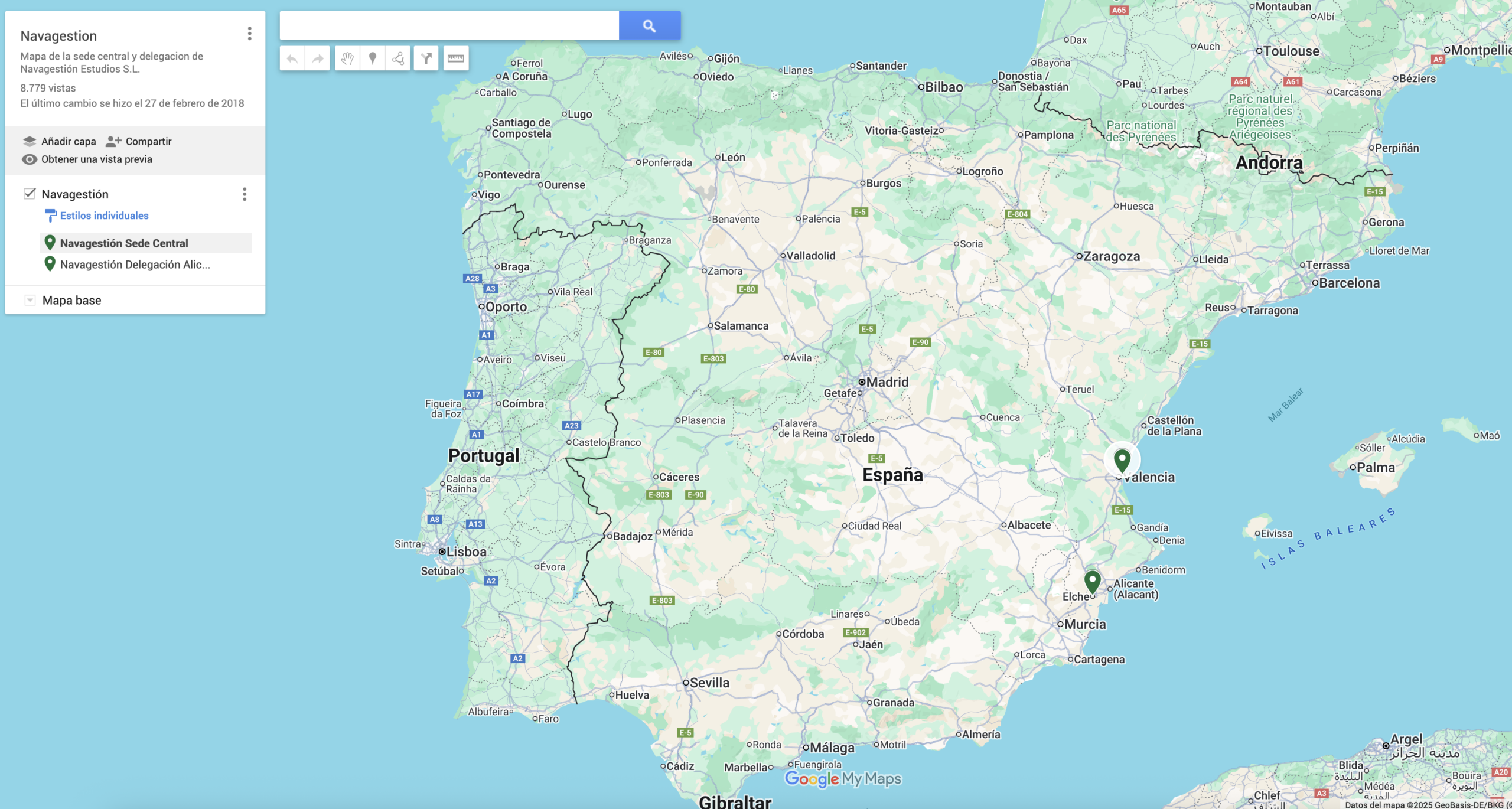
Task: Expand the Mapa base dropdown arrow
Action: click(x=30, y=300)
